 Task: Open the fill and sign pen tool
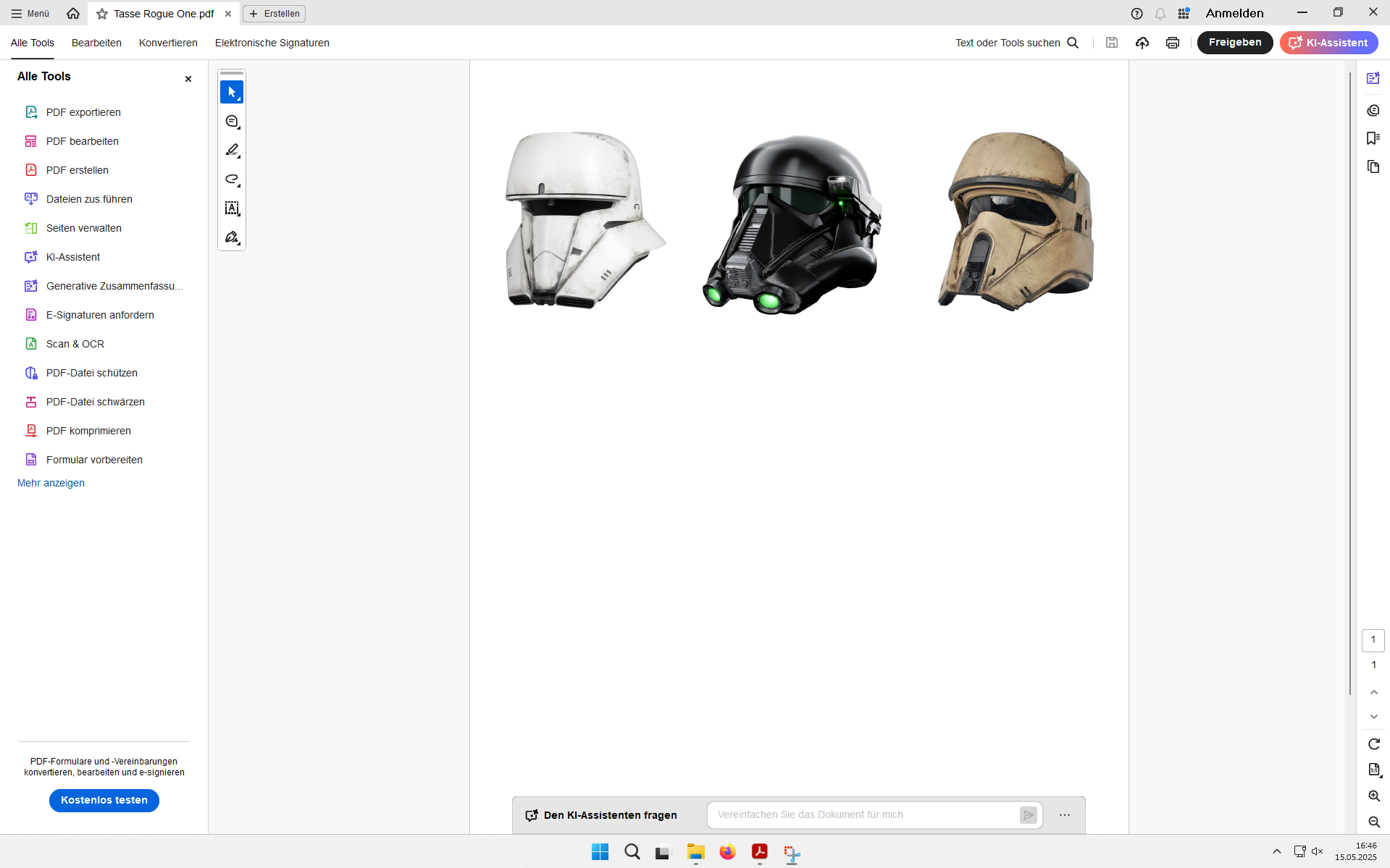coord(232,237)
